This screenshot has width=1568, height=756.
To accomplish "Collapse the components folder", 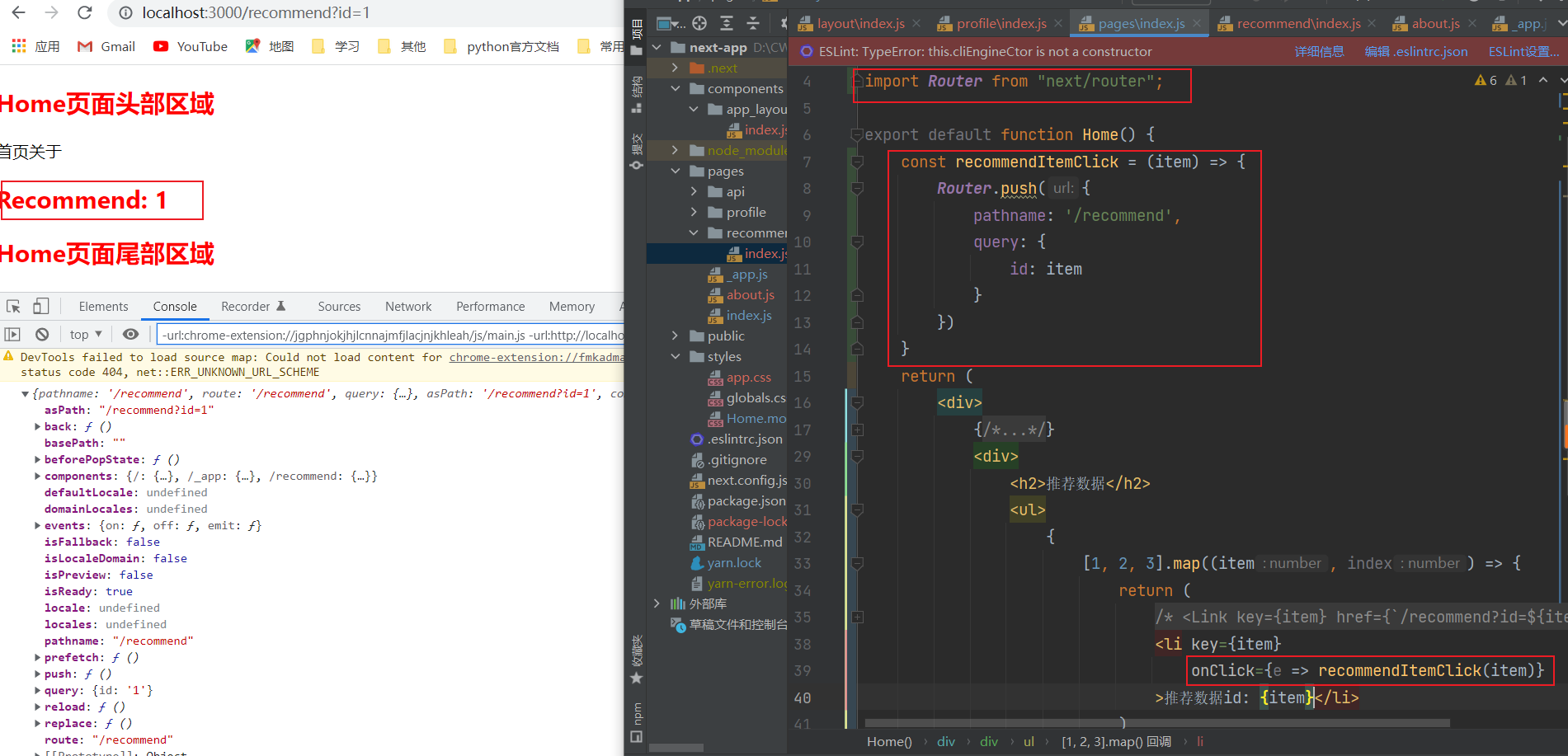I will click(675, 88).
